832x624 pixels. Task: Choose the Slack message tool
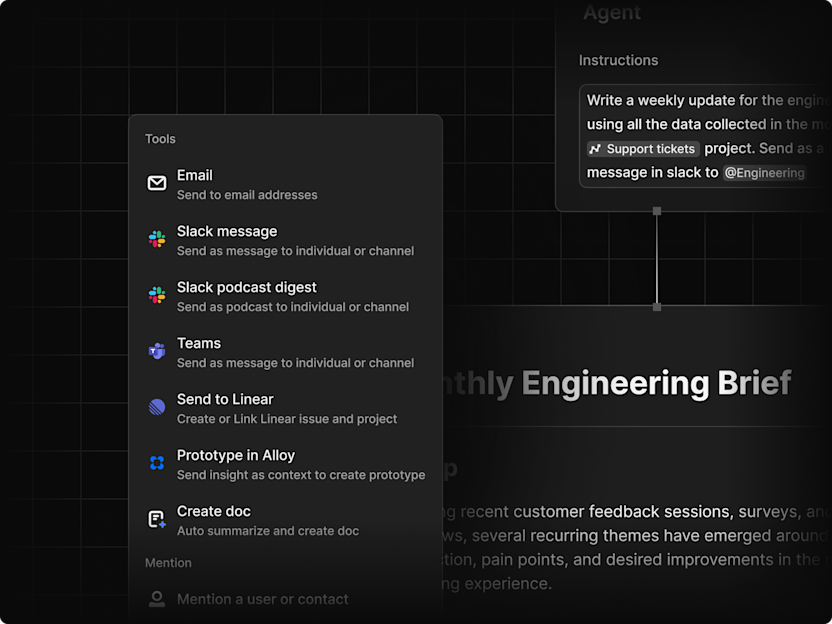click(x=285, y=240)
